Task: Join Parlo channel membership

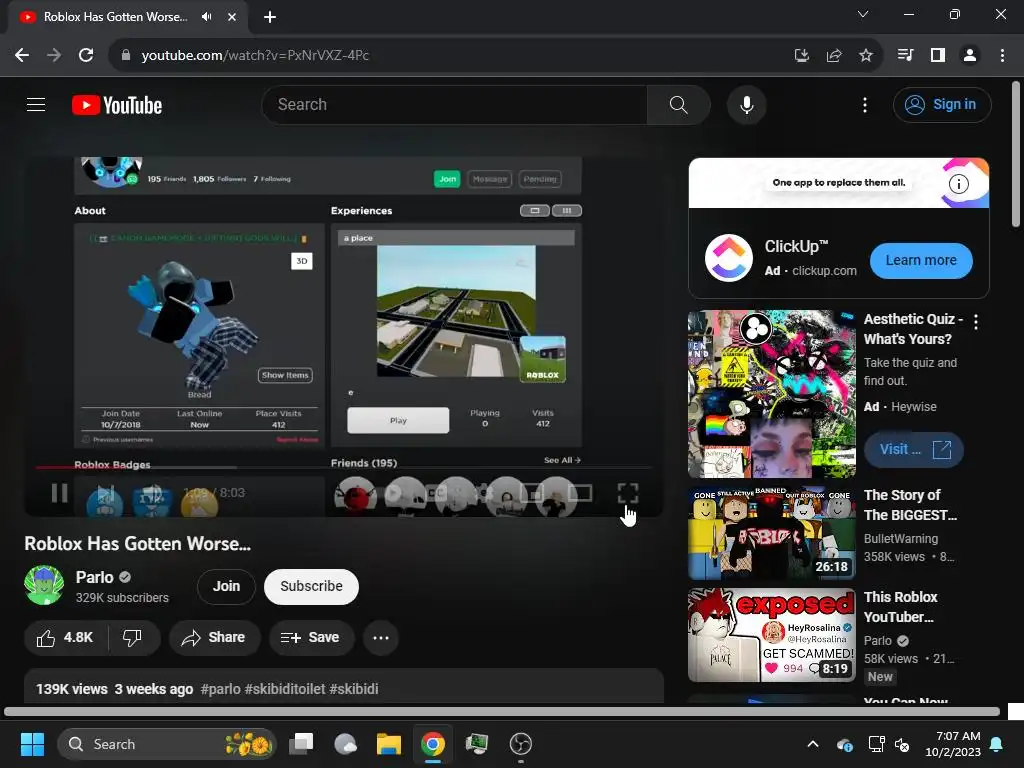Action: coord(226,586)
